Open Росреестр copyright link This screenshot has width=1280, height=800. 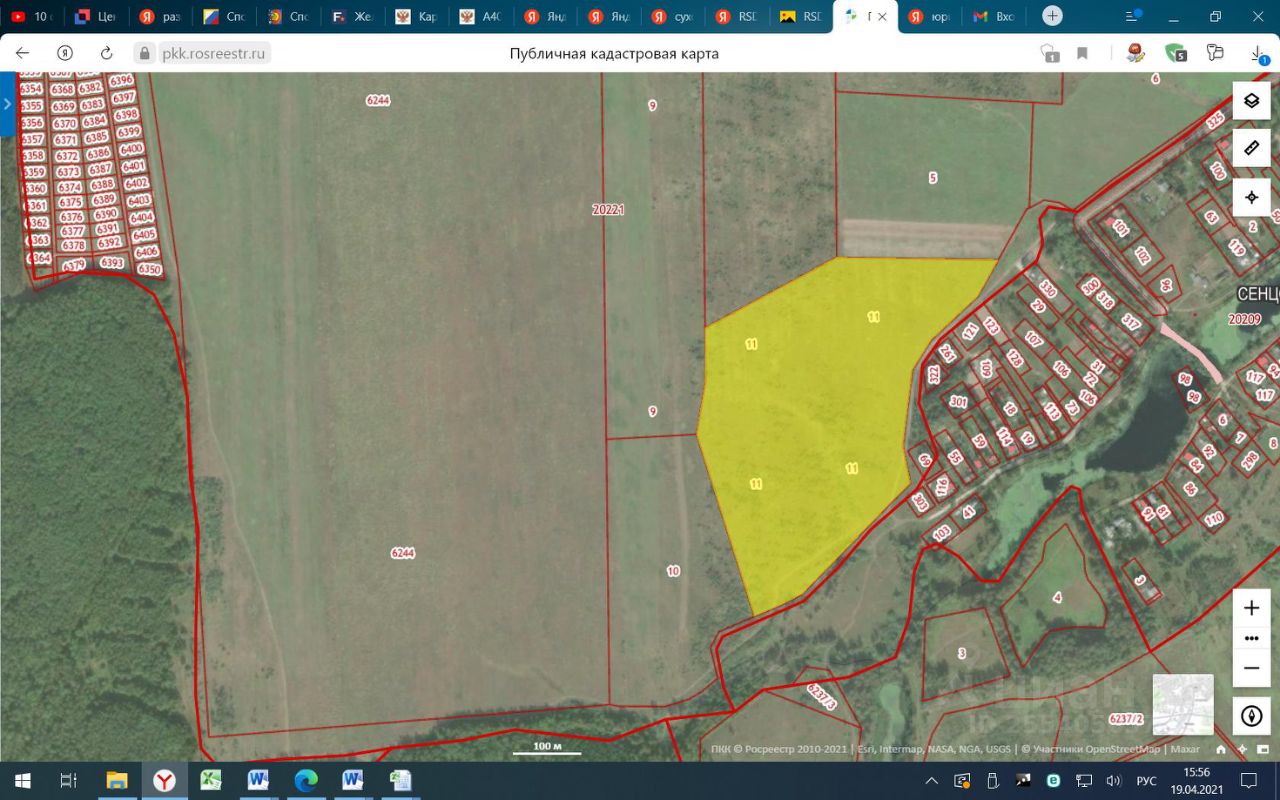tap(780, 748)
